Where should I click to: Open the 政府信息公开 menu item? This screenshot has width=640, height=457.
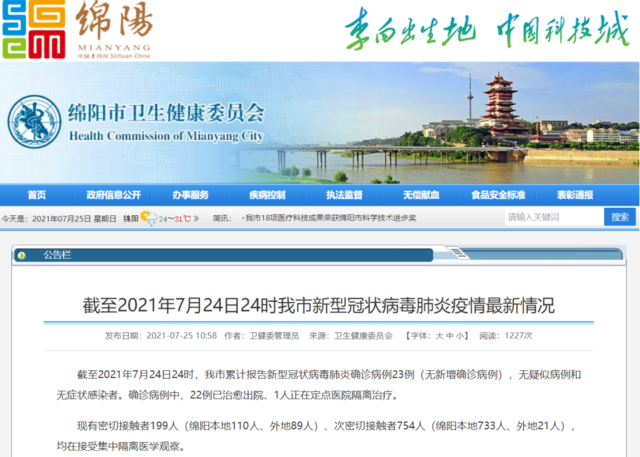click(x=113, y=194)
